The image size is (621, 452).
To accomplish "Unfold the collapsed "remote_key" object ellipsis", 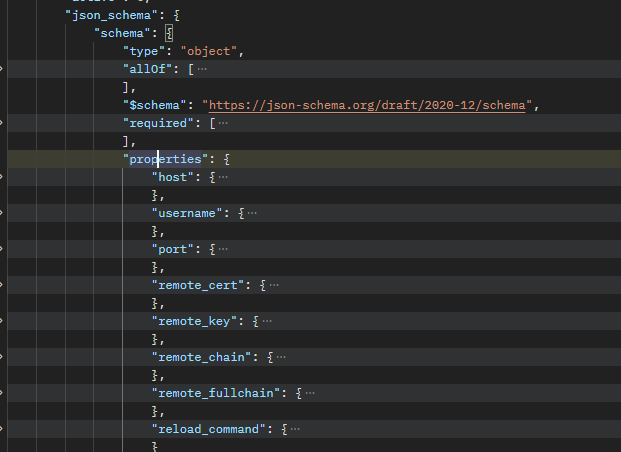I will coord(267,321).
